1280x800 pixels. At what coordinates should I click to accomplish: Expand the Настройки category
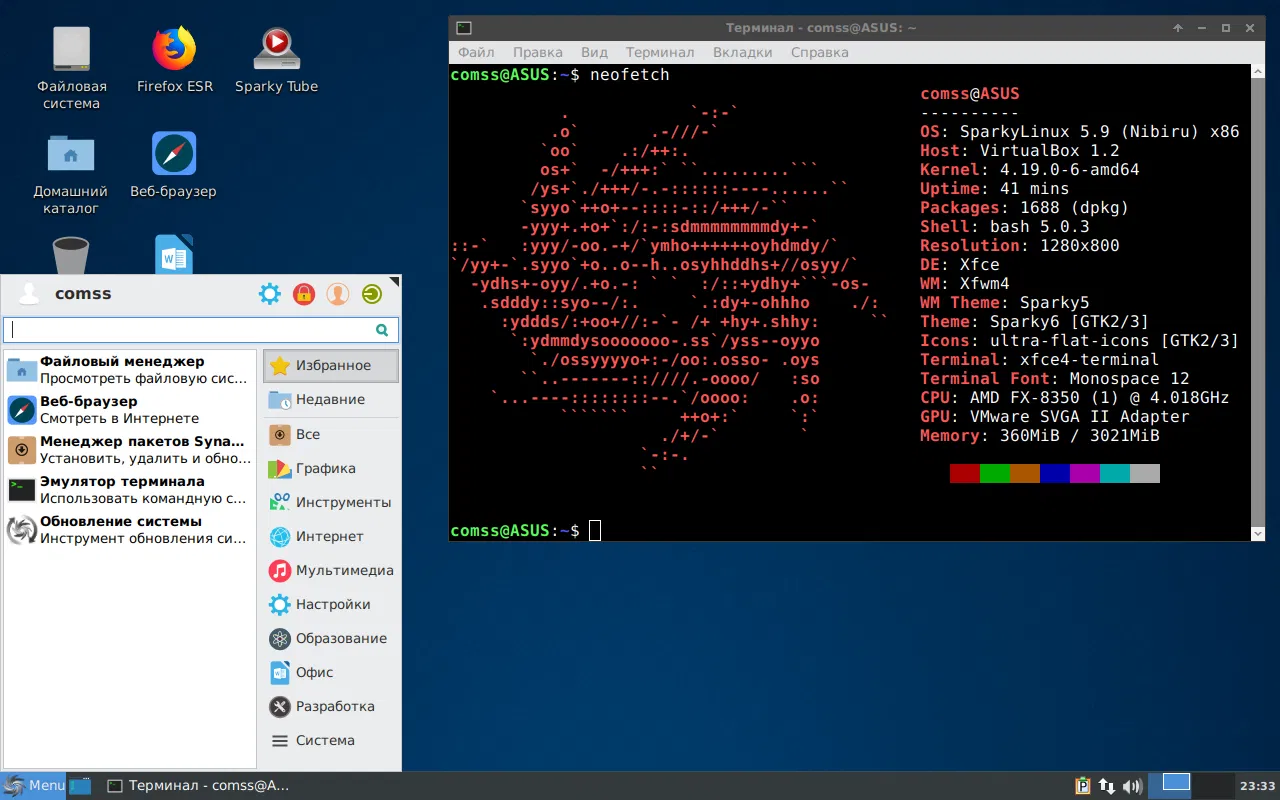point(331,604)
